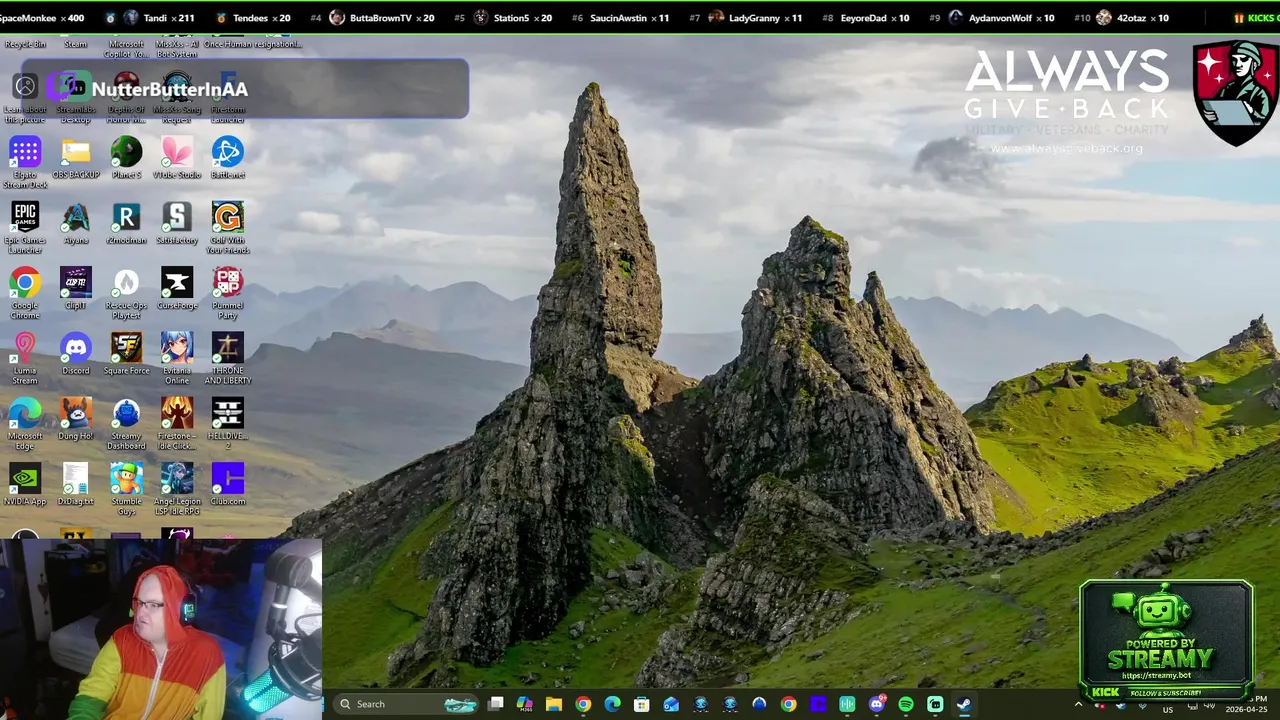The width and height of the screenshot is (1280, 720).
Task: Show hidden system tray icons
Action: [x=1078, y=704]
